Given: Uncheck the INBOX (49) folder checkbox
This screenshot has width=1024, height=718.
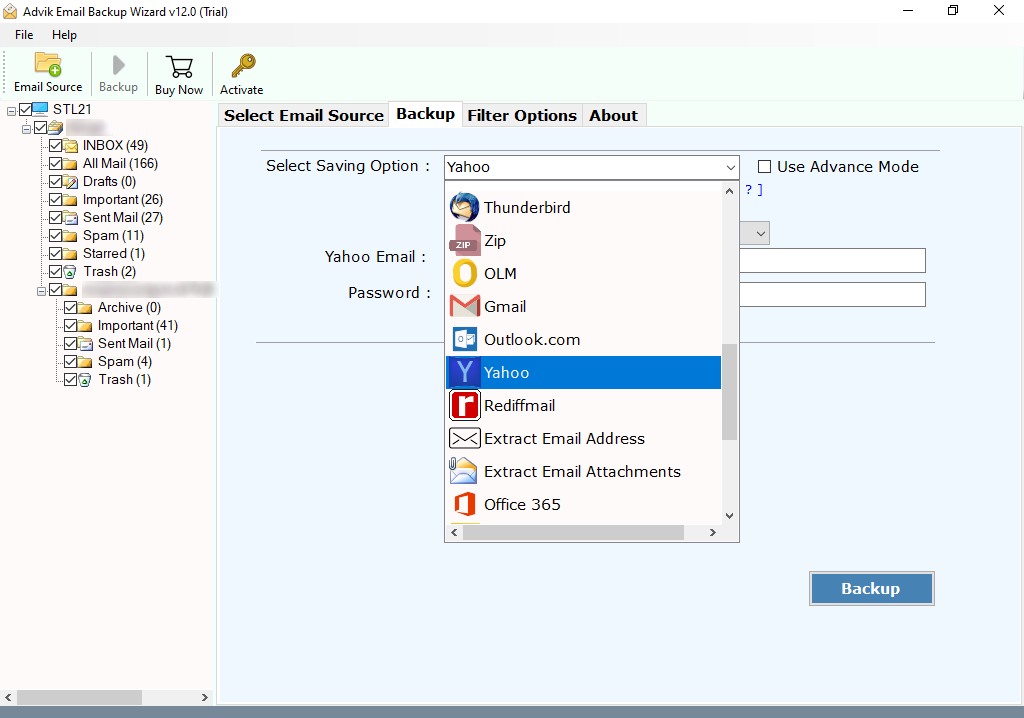Looking at the screenshot, I should tap(56, 146).
